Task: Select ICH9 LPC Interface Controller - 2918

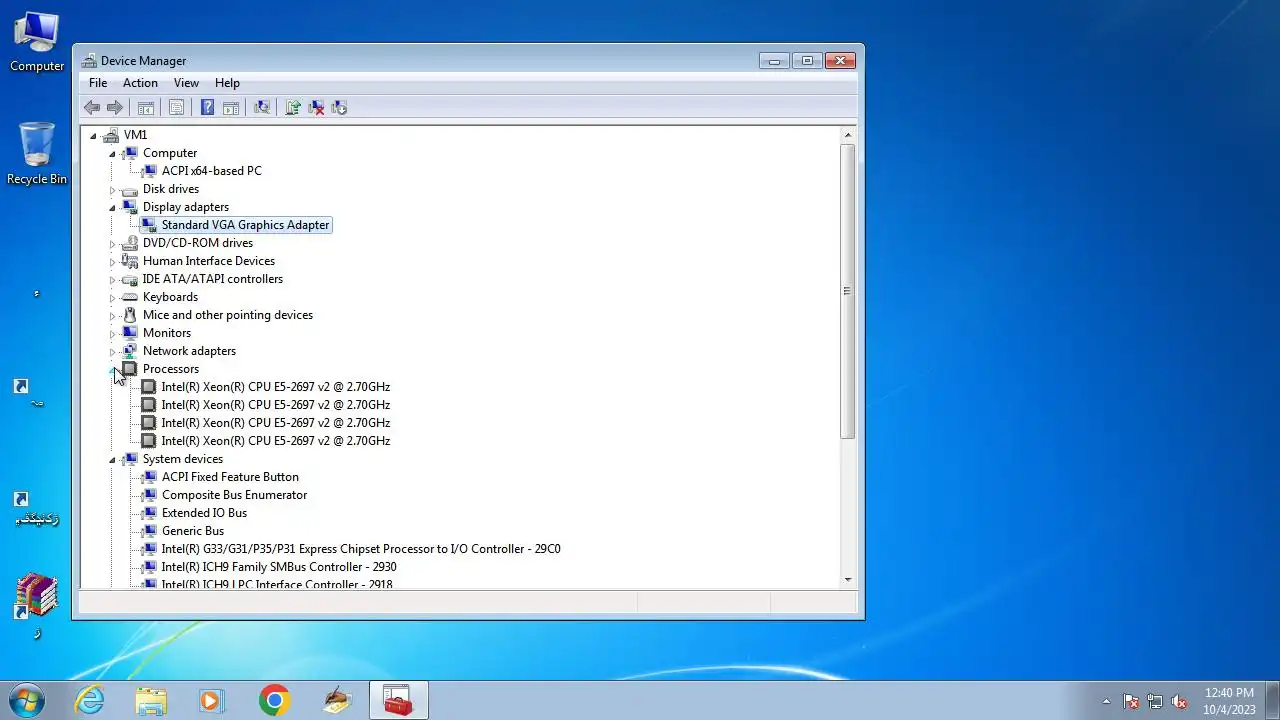Action: 277,584
